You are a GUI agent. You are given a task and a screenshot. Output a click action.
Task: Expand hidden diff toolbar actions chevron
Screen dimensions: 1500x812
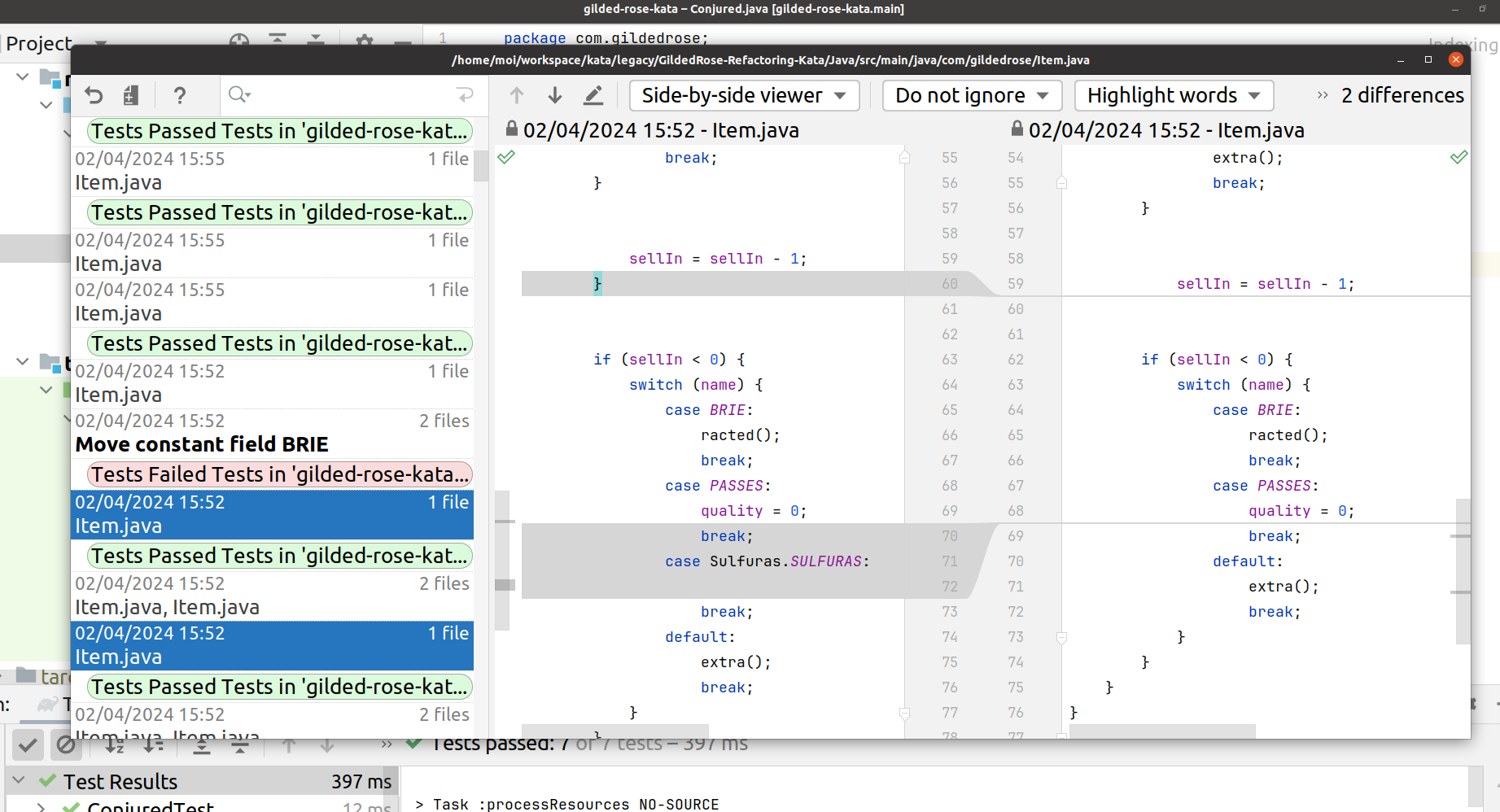[1321, 94]
